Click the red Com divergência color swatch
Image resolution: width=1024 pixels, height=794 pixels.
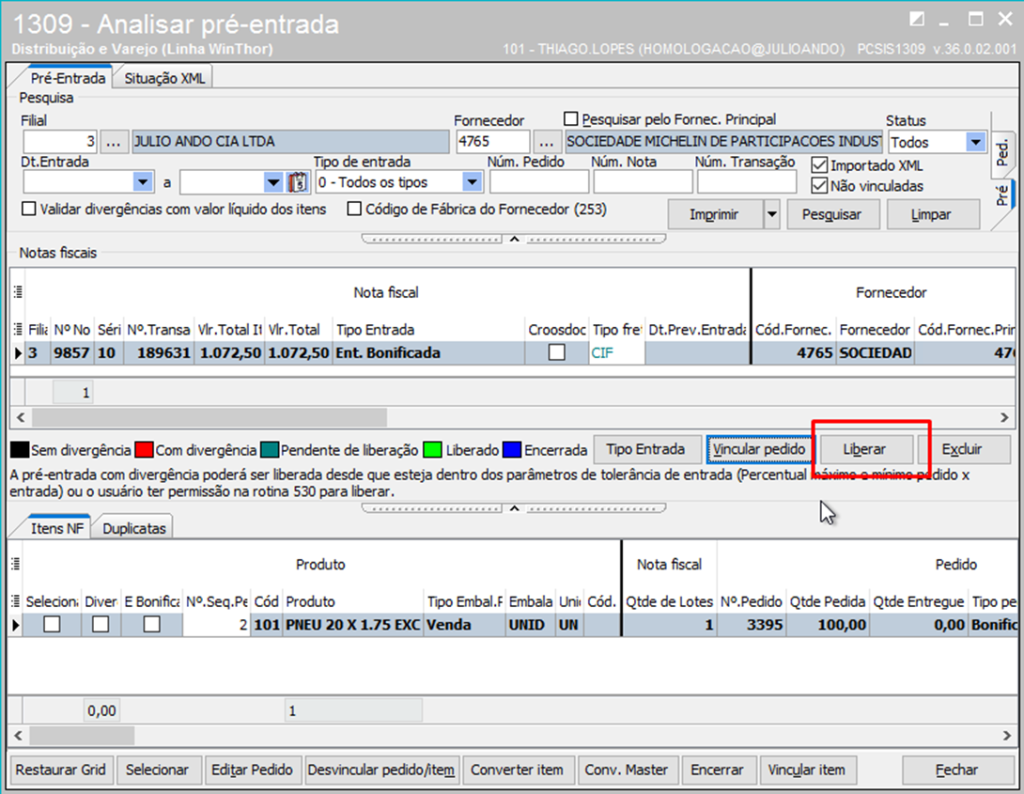click(x=145, y=450)
